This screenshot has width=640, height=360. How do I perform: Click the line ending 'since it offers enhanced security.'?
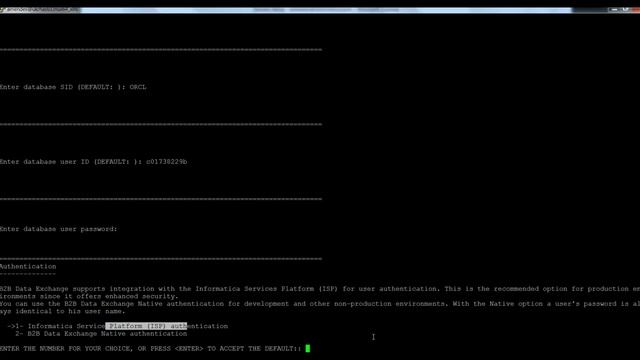(x=89, y=296)
